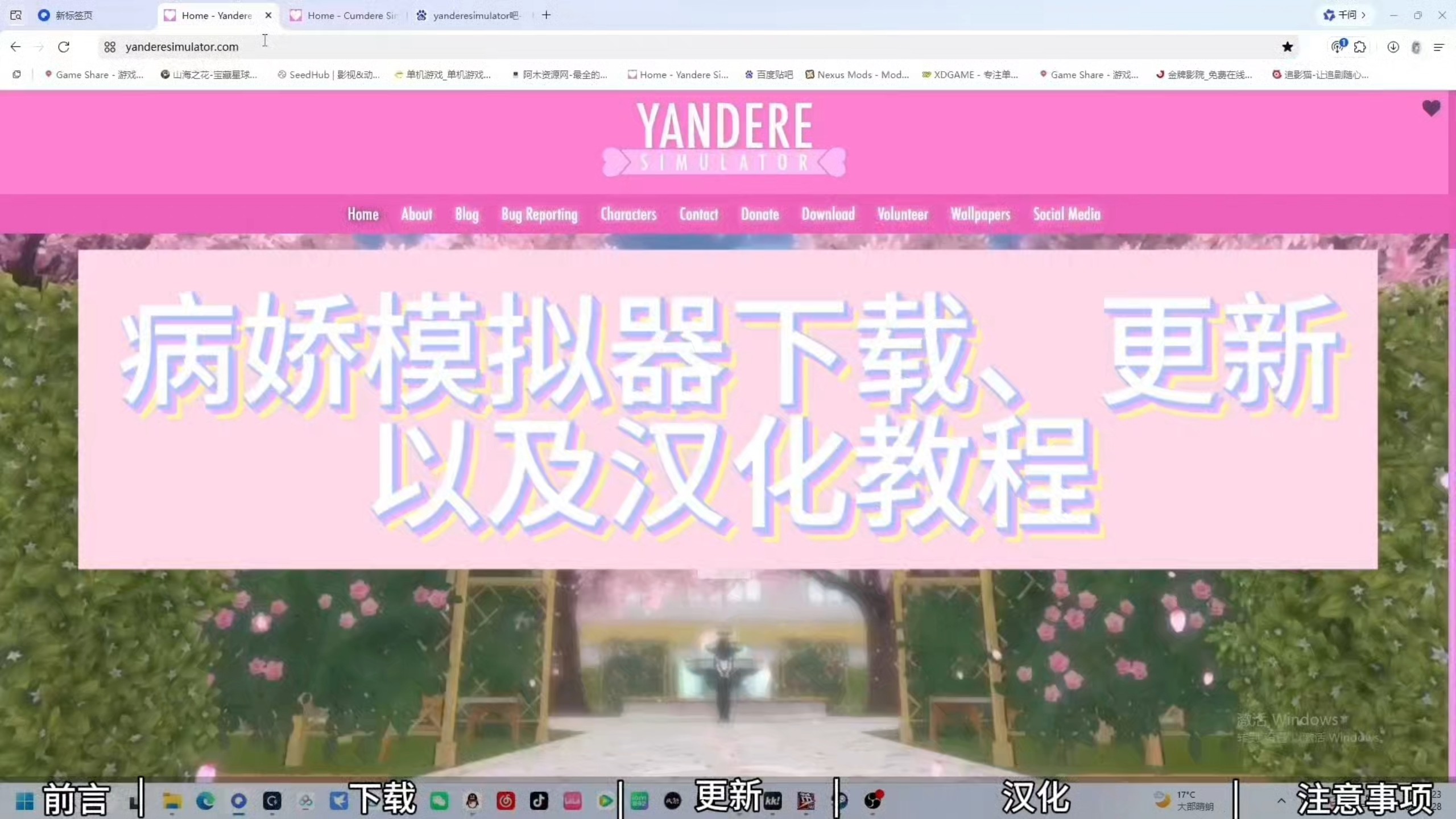This screenshot has height=819, width=1456.
Task: Open NetEase Cloud Music taskbar icon
Action: tap(506, 801)
